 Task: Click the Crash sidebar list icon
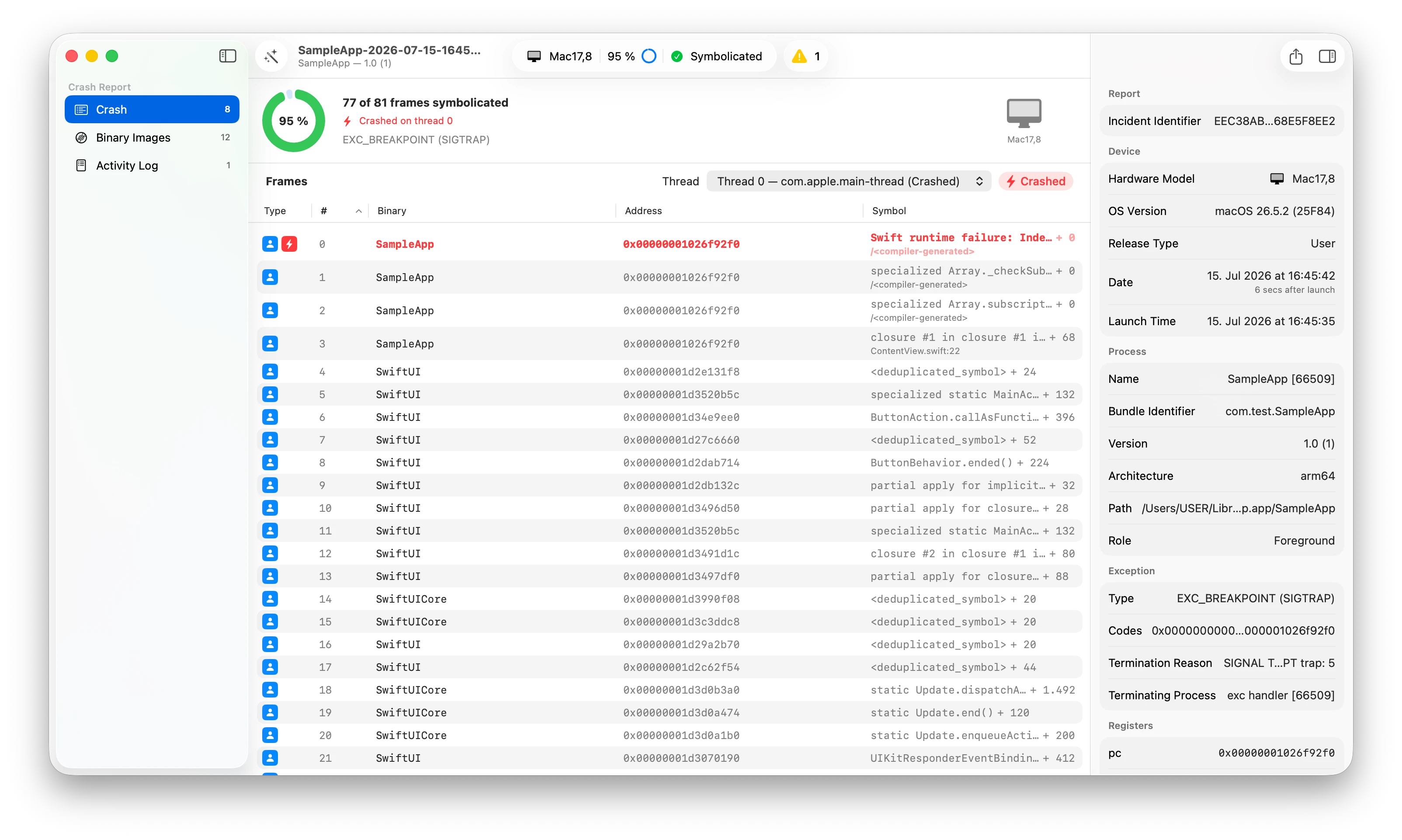click(x=81, y=109)
